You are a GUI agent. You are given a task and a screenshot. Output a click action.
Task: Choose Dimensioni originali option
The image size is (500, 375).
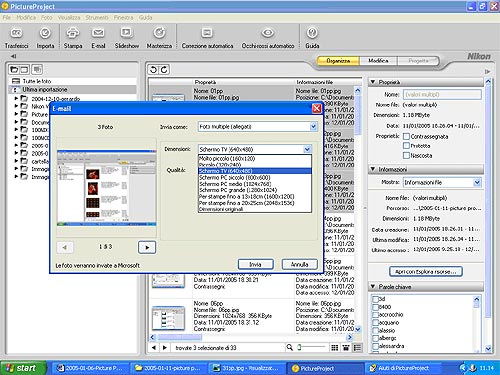point(255,209)
